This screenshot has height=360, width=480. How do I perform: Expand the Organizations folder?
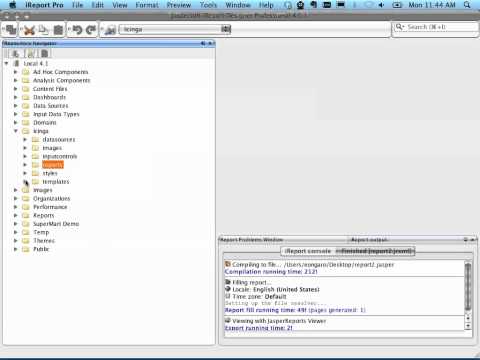pyautogui.click(x=16, y=198)
